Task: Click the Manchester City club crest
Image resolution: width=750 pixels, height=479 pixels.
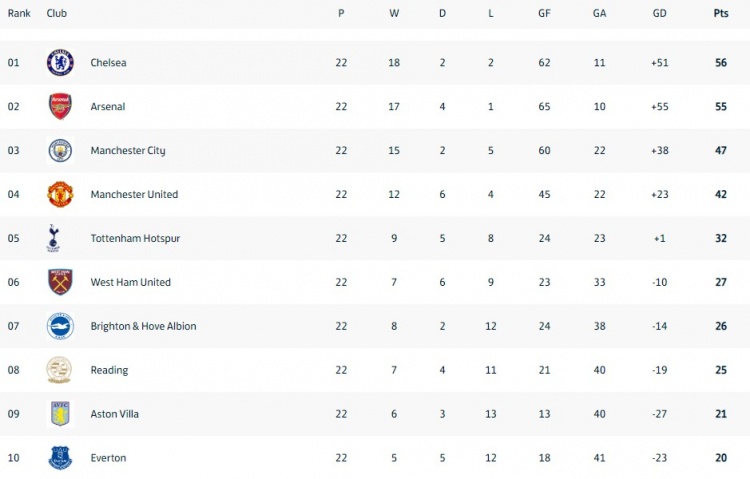Action: 60,150
